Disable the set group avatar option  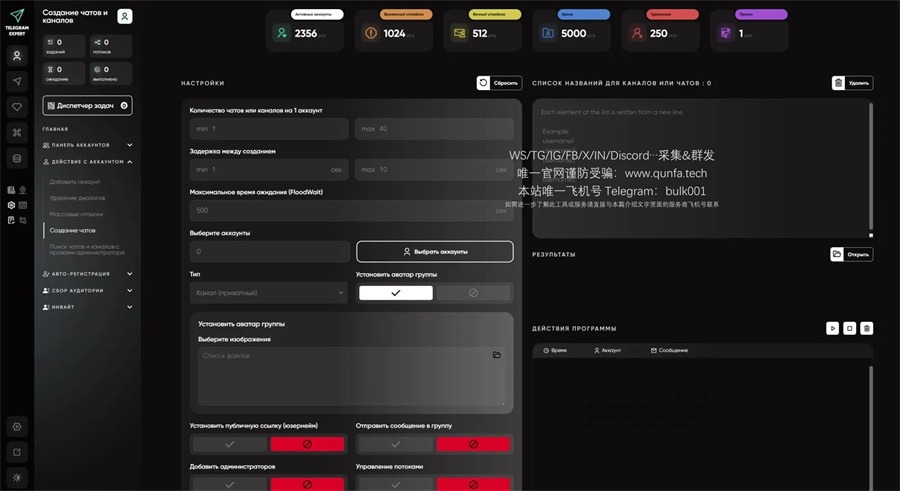(x=473, y=293)
